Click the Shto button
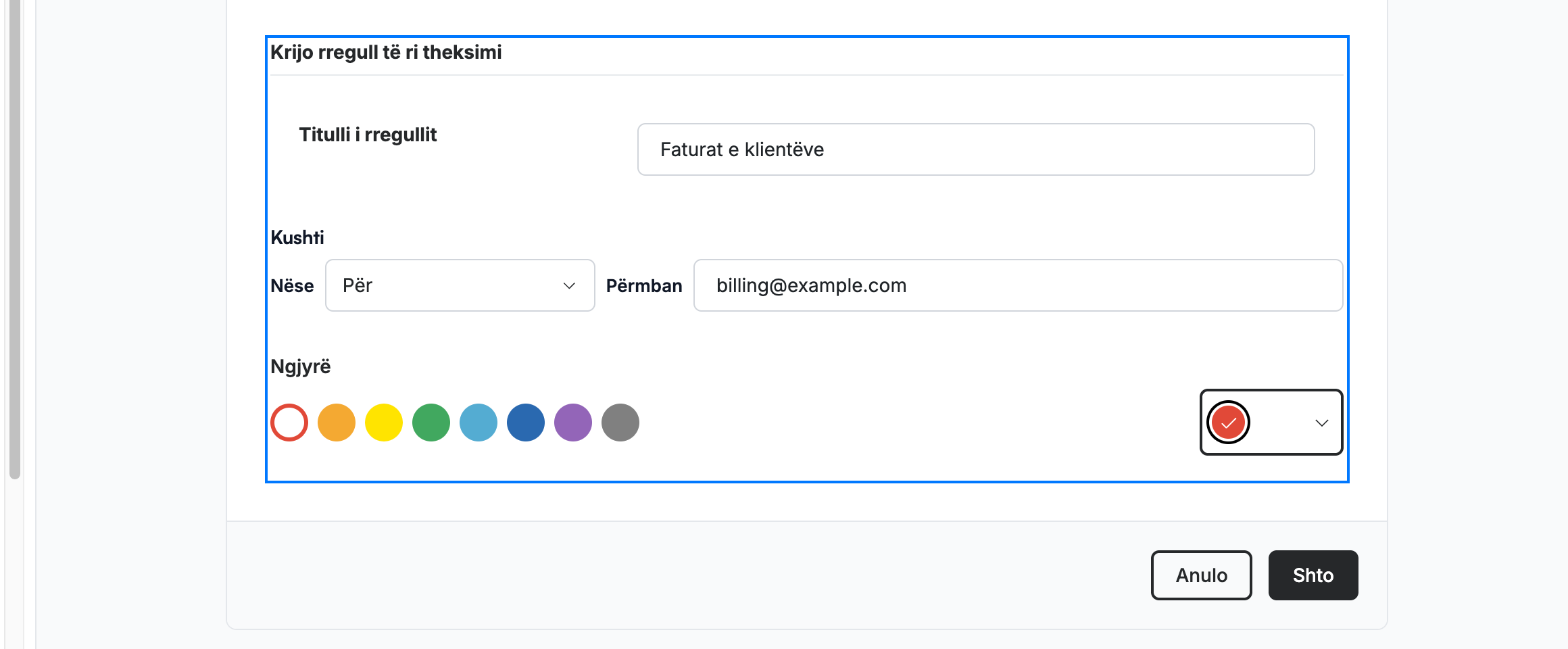The width and height of the screenshot is (1568, 649). (1313, 575)
